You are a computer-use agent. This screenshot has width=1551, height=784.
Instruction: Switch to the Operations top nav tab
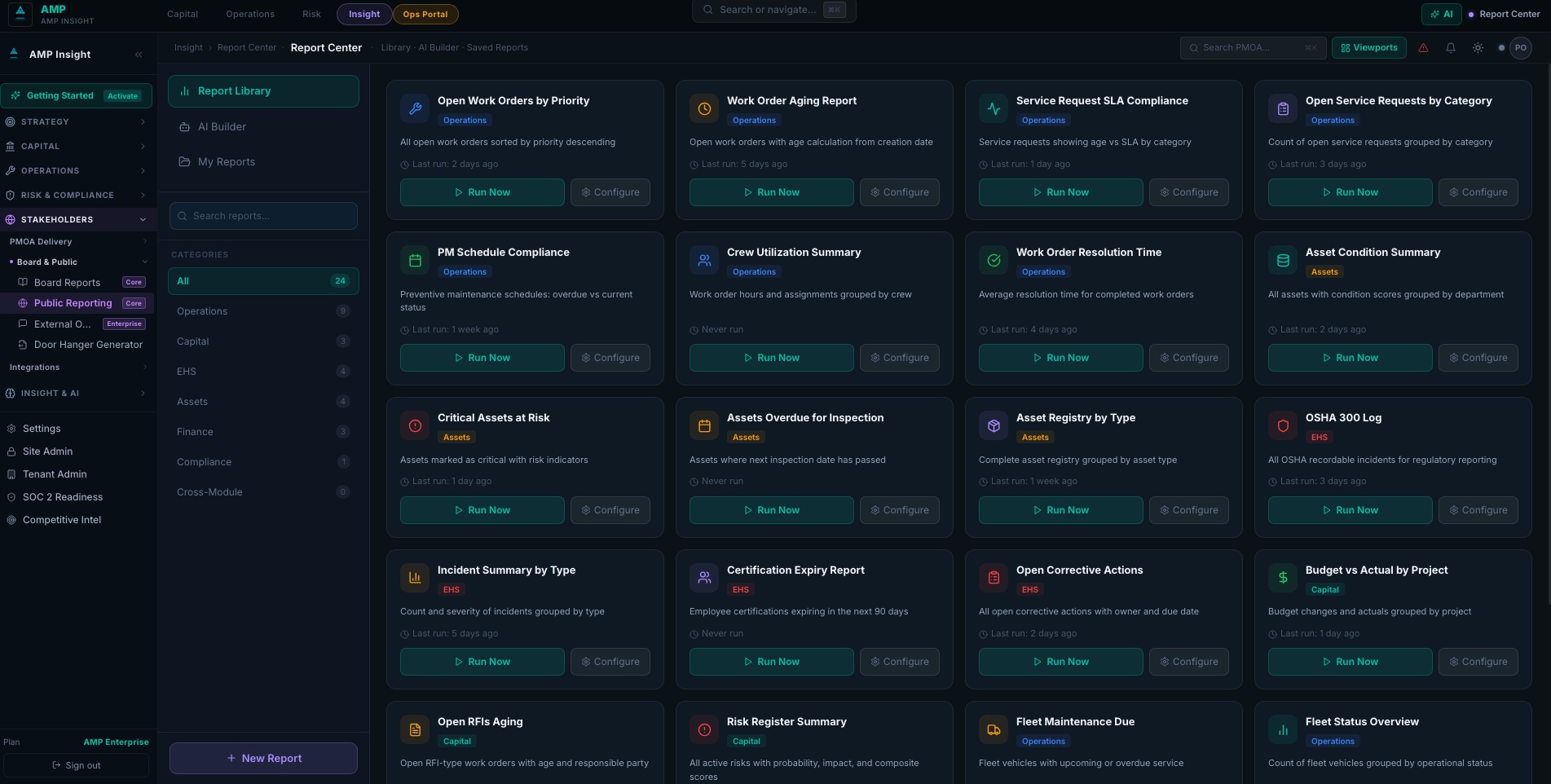tap(250, 14)
